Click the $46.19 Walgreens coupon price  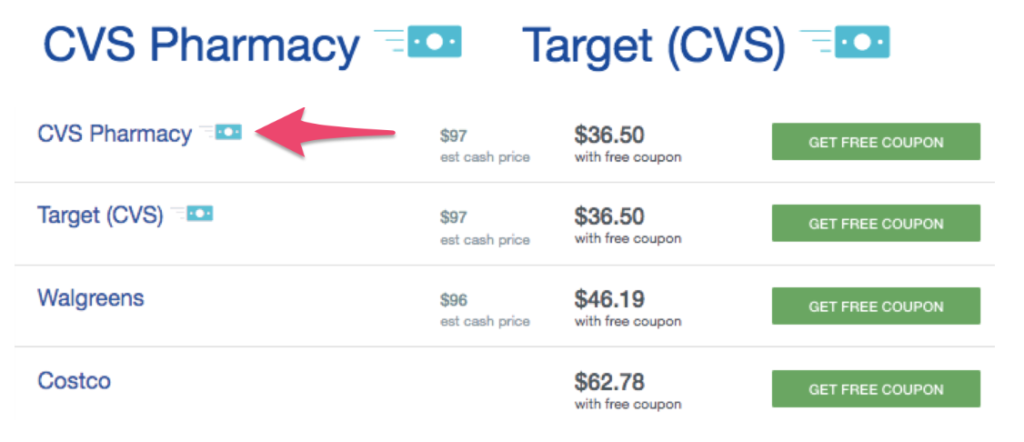click(609, 299)
